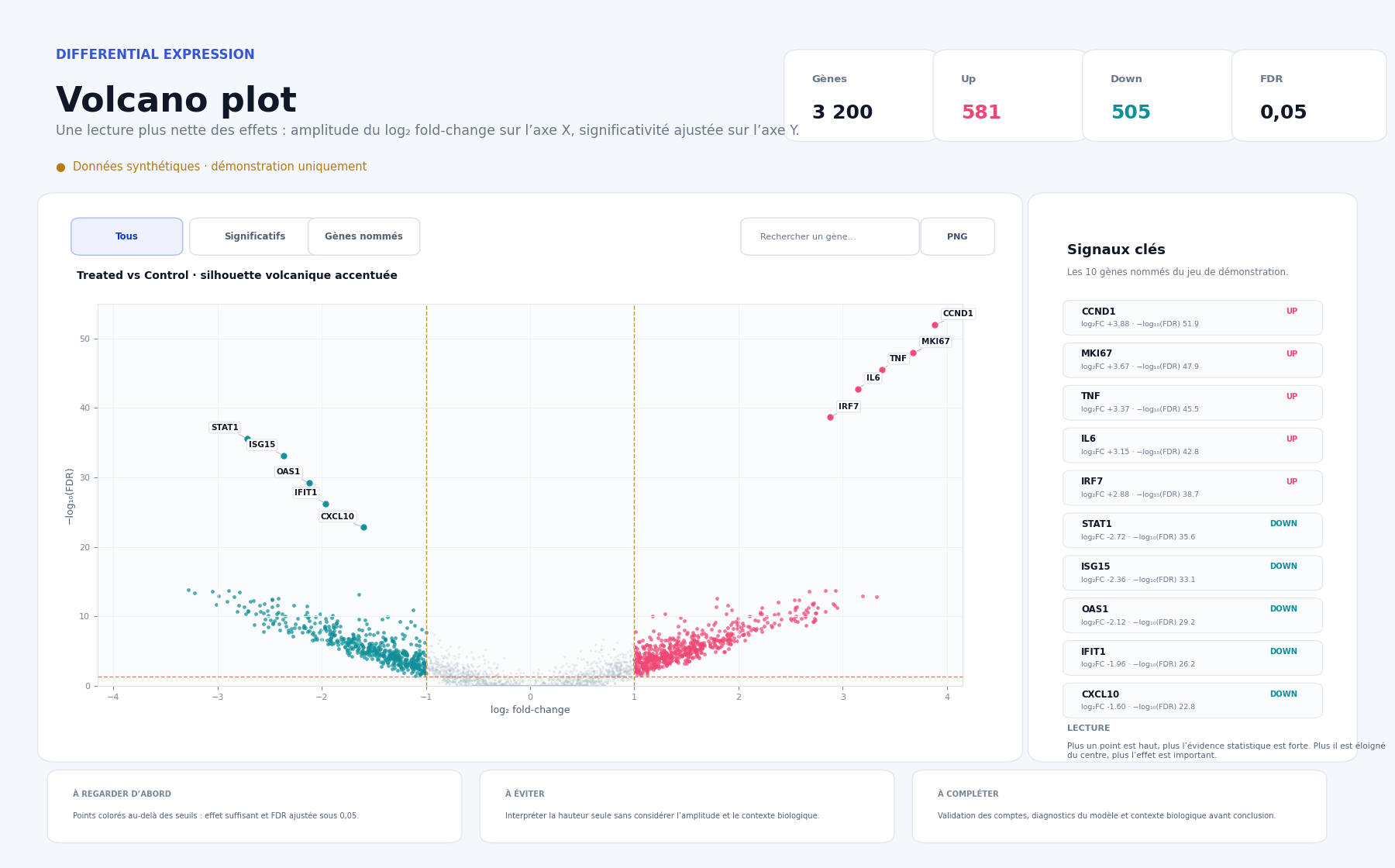Screen dimensions: 1395x868
Task: Click the À COMPLÉTER note card
Action: 1119,806
